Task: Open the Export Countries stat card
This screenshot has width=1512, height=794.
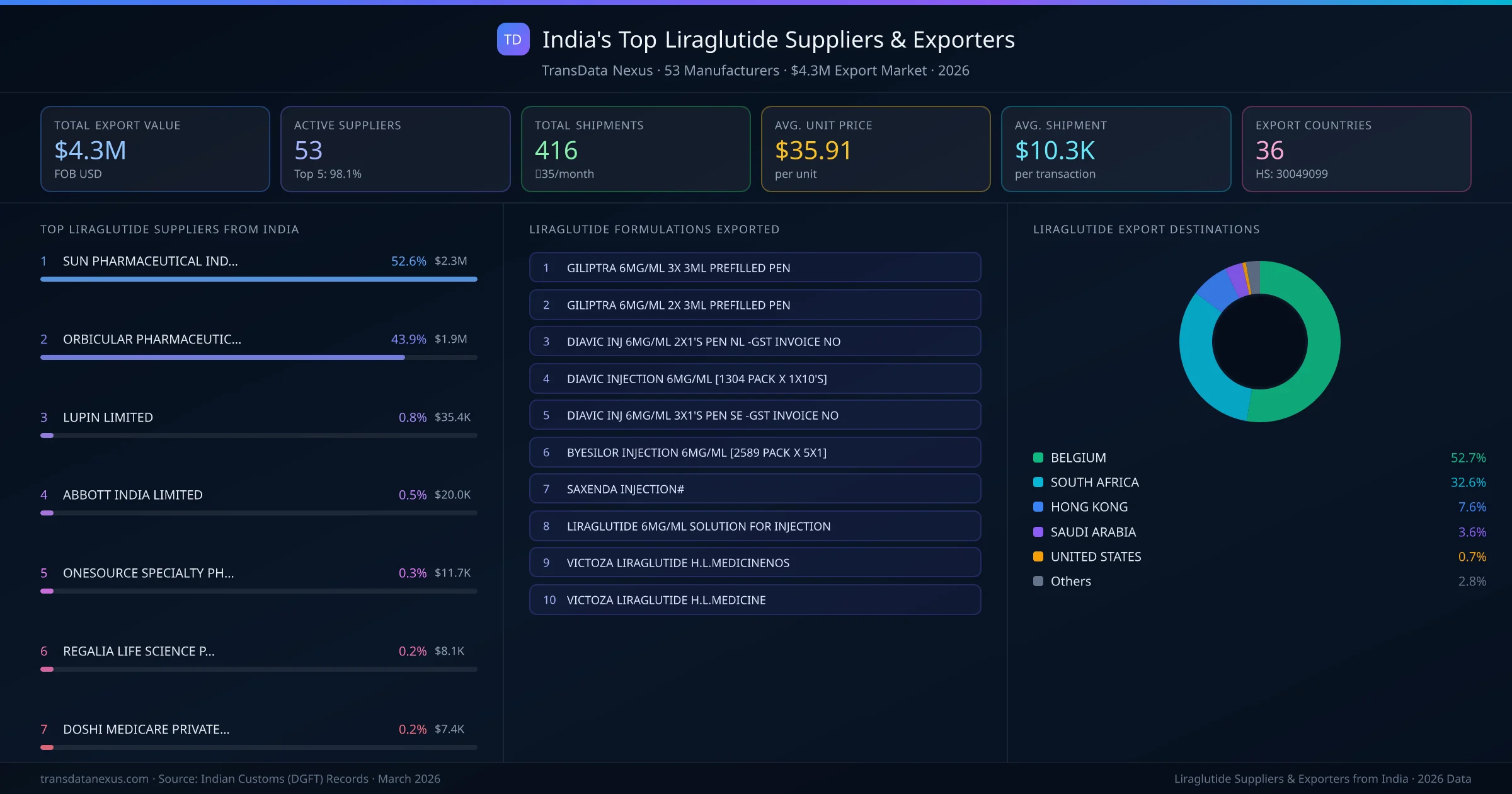Action: point(1356,149)
